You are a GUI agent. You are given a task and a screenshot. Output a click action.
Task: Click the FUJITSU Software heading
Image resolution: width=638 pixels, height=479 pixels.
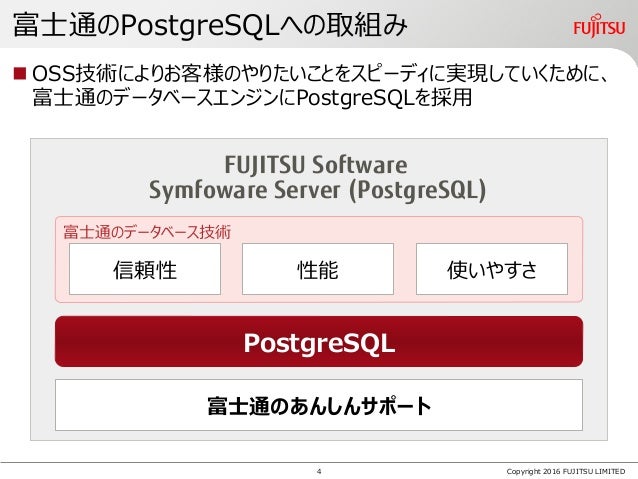316,165
